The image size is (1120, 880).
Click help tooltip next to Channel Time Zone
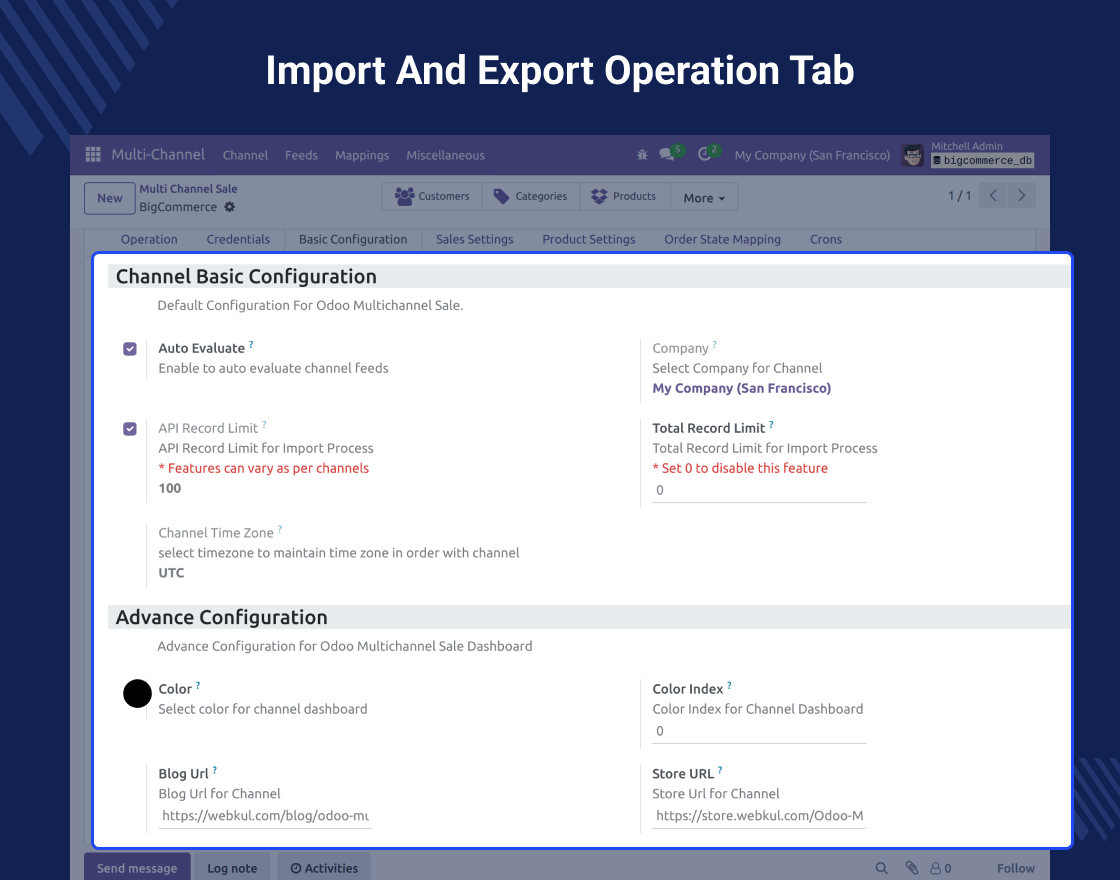[280, 529]
